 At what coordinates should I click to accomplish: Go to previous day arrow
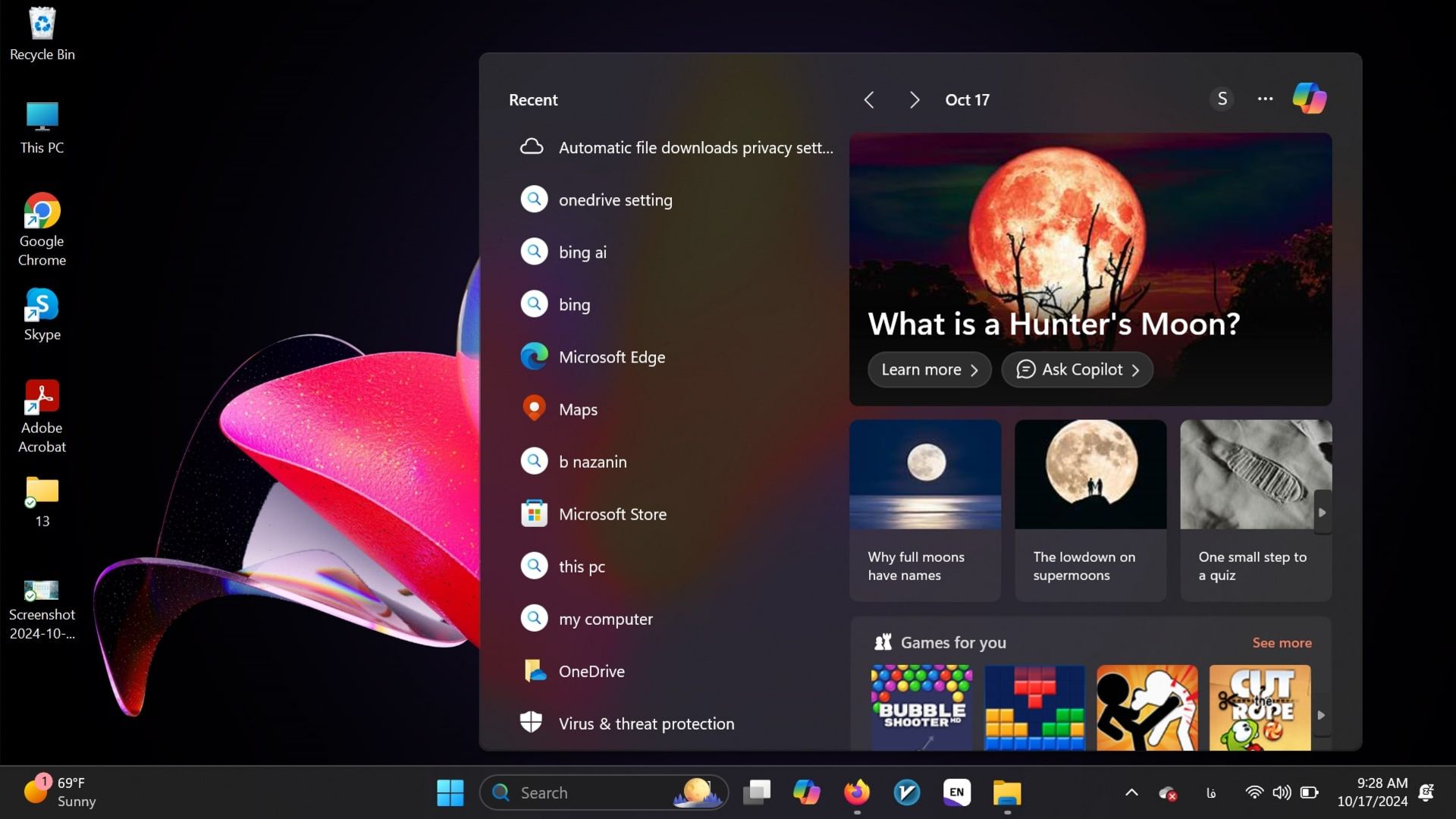pos(870,100)
